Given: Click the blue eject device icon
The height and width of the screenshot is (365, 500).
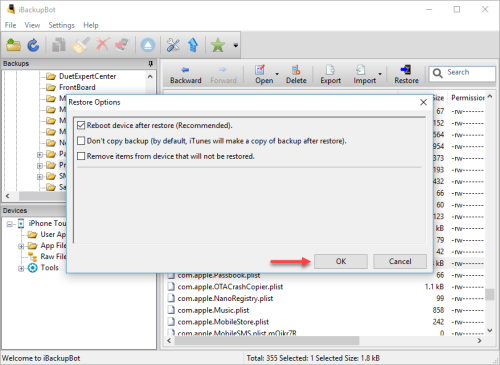Looking at the screenshot, I should (148, 45).
